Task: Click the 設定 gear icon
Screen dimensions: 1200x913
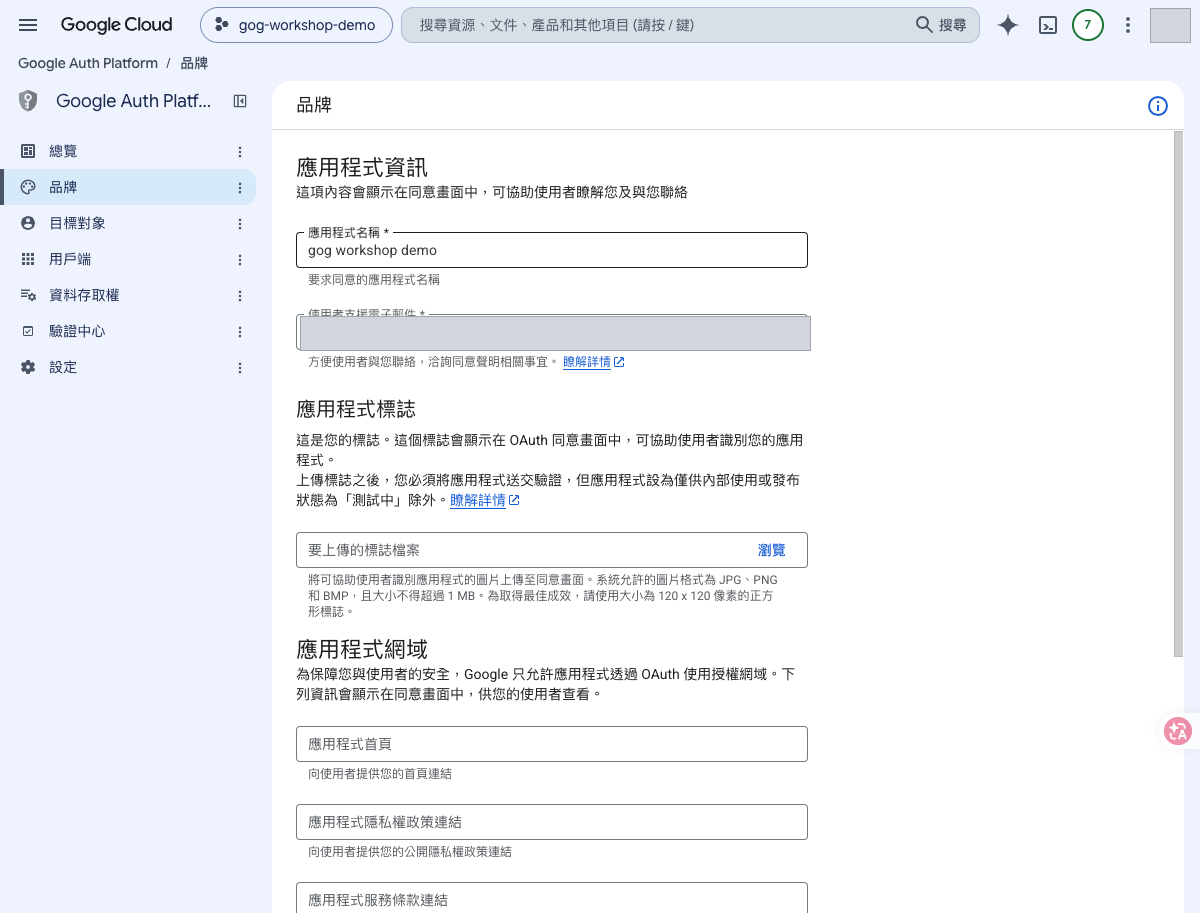Action: (x=28, y=367)
